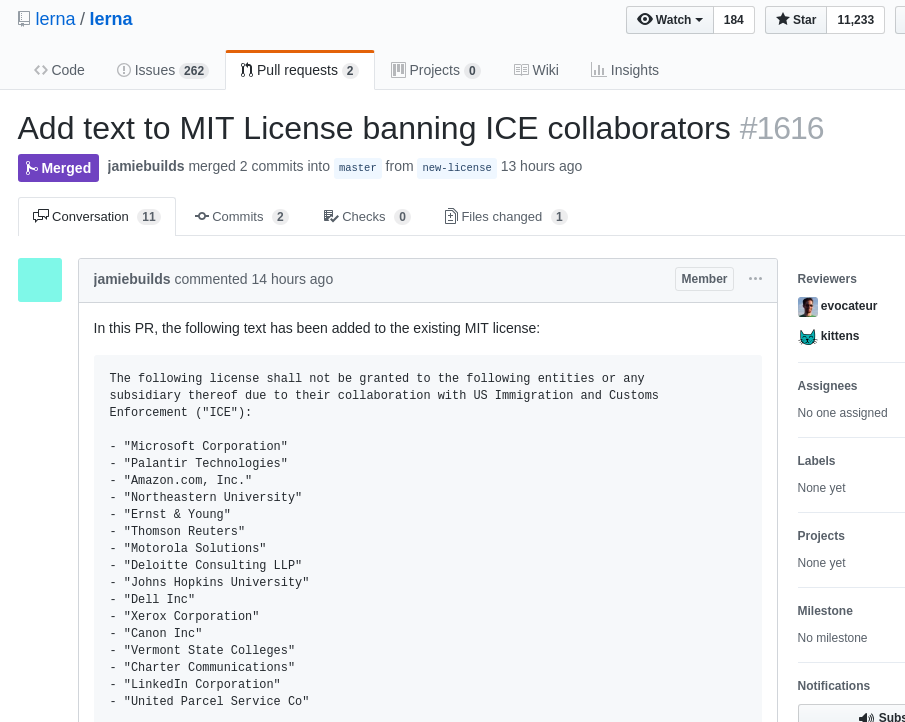Image resolution: width=905 pixels, height=722 pixels.
Task: Click the Conversation speech bubbles icon
Action: [41, 216]
